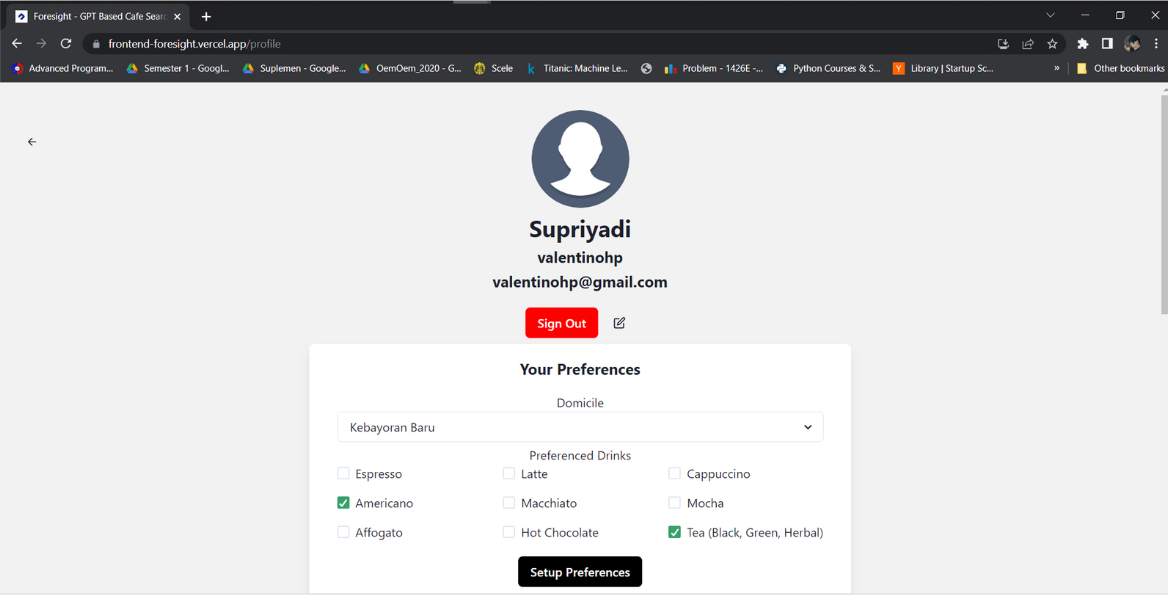This screenshot has height=595, width=1168.
Task: Click the edit profile pencil icon
Action: point(619,323)
